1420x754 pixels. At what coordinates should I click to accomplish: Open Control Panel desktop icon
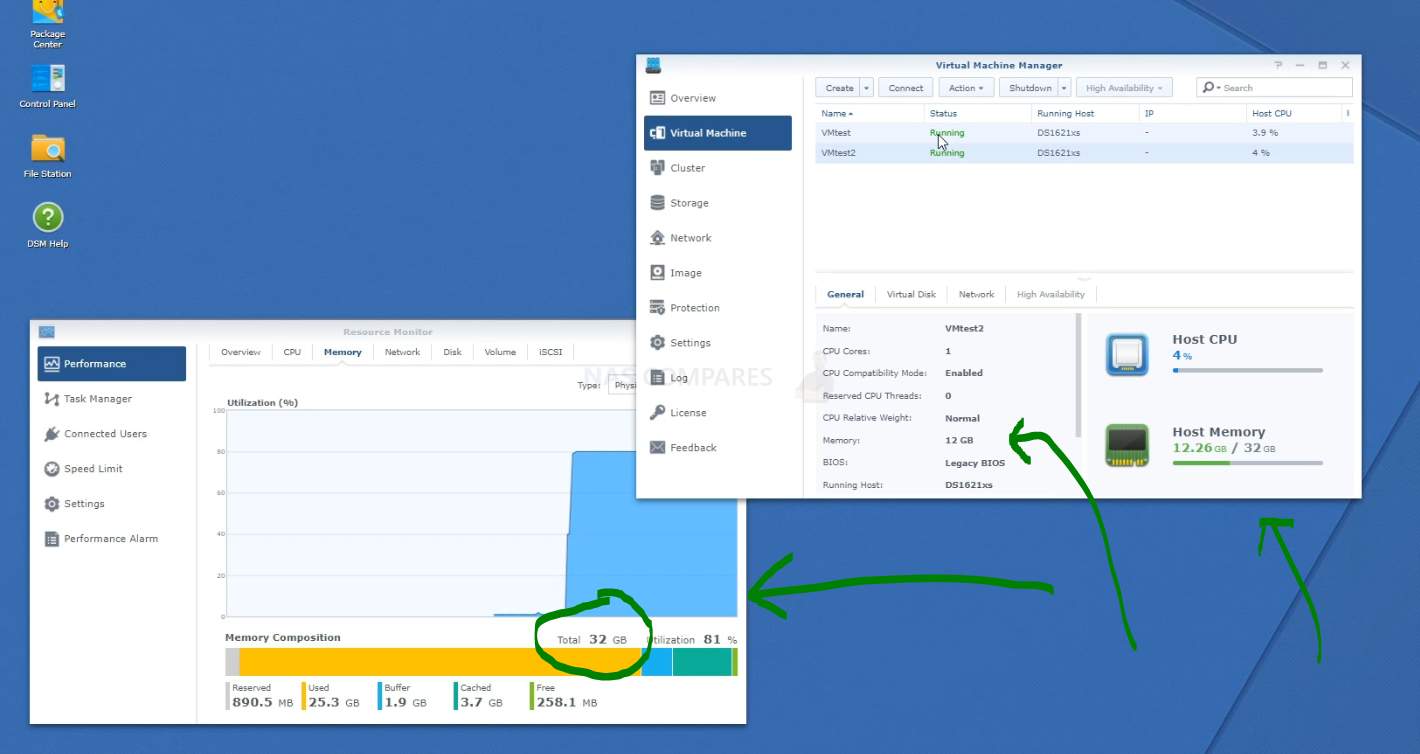pyautogui.click(x=47, y=86)
